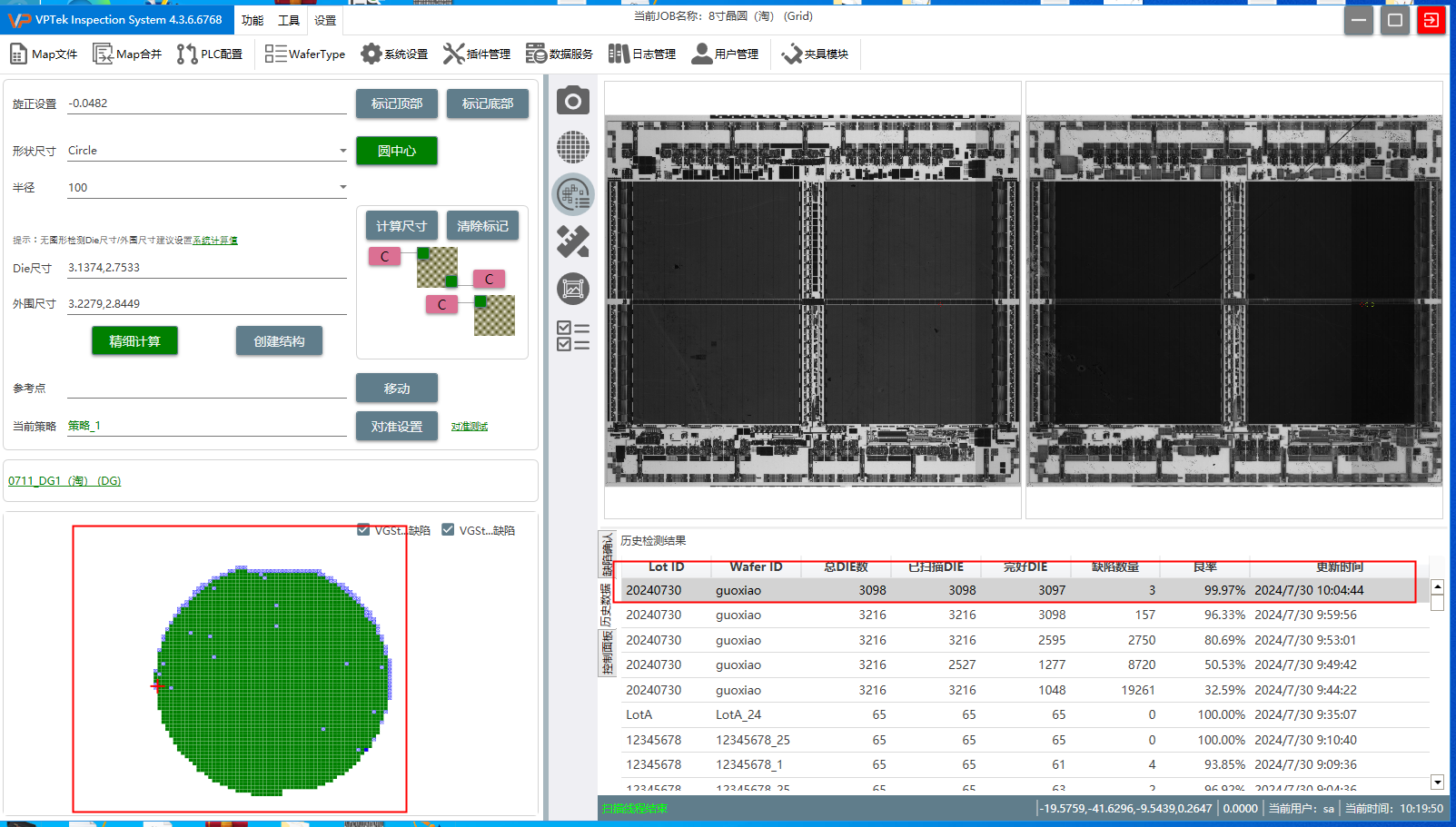Switch to the 控制面板 vertical tab
The height and width of the screenshot is (827, 1456).
point(607,654)
